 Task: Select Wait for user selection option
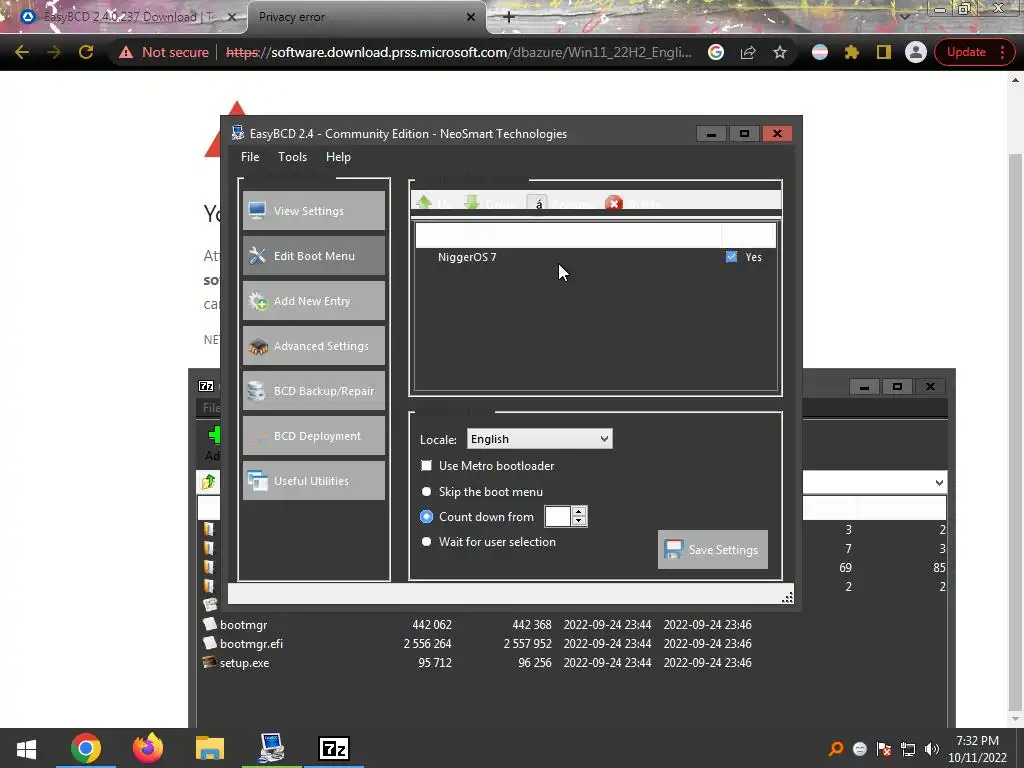(426, 541)
